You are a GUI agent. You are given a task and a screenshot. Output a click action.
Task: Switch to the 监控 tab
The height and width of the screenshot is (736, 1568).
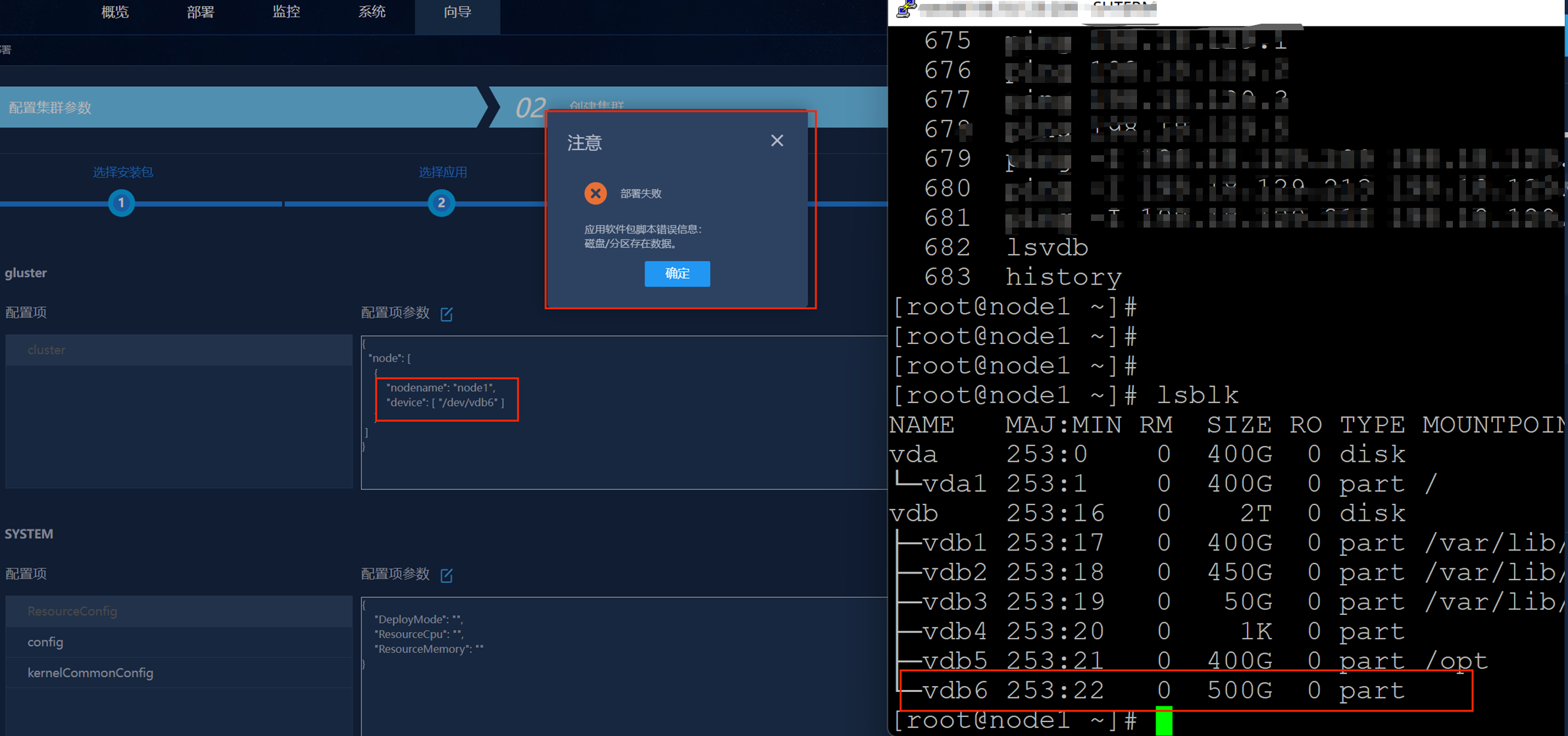tap(286, 12)
